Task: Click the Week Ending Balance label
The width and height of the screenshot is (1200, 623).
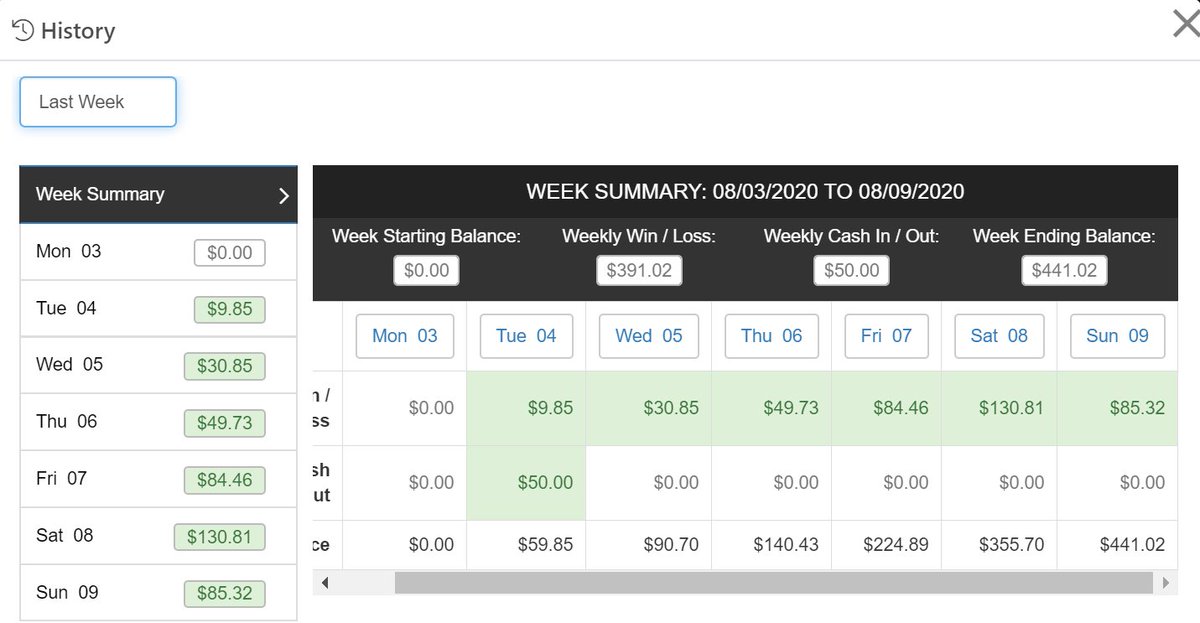Action: (1064, 237)
